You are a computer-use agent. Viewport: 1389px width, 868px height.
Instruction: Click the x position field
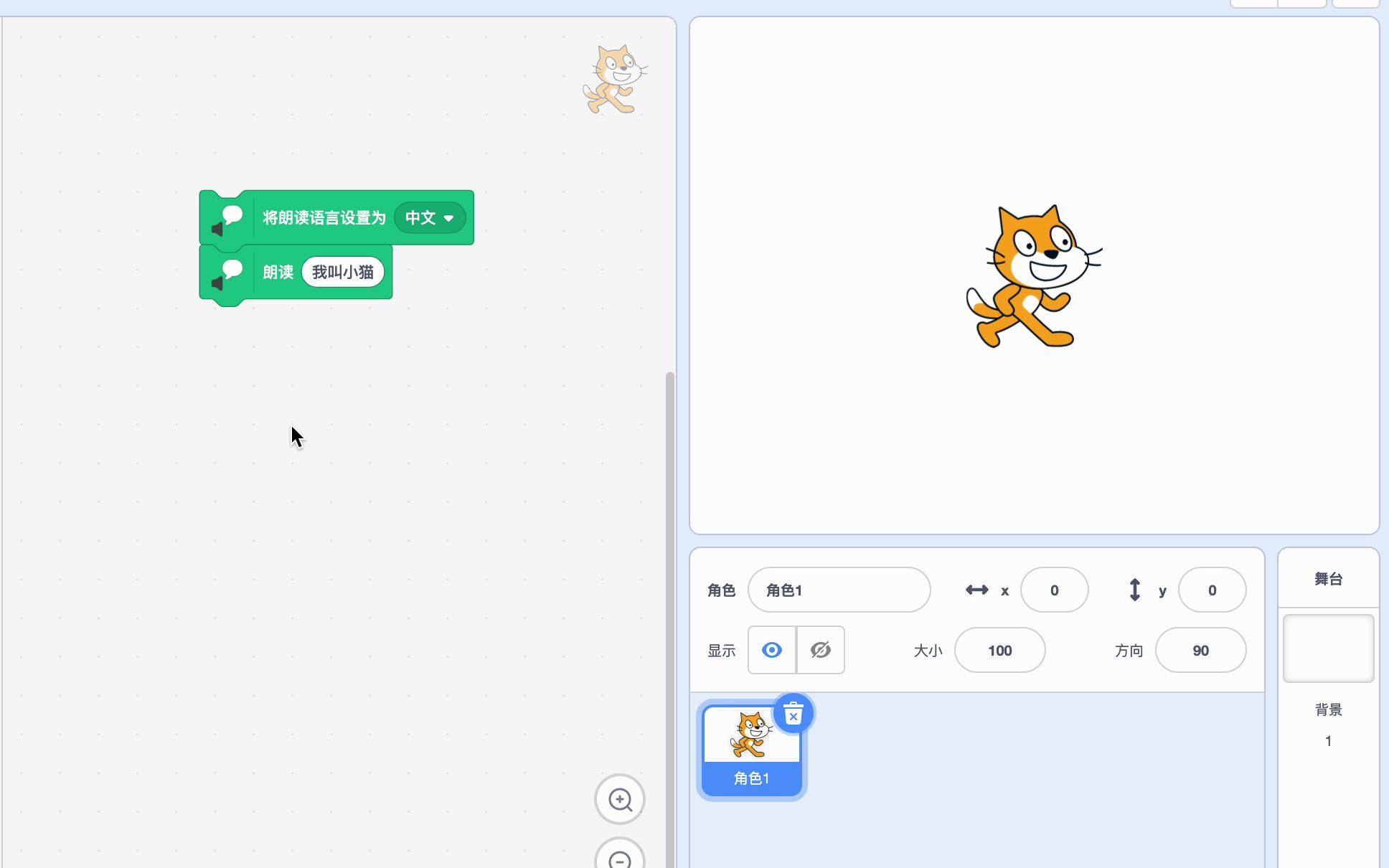tap(1054, 590)
